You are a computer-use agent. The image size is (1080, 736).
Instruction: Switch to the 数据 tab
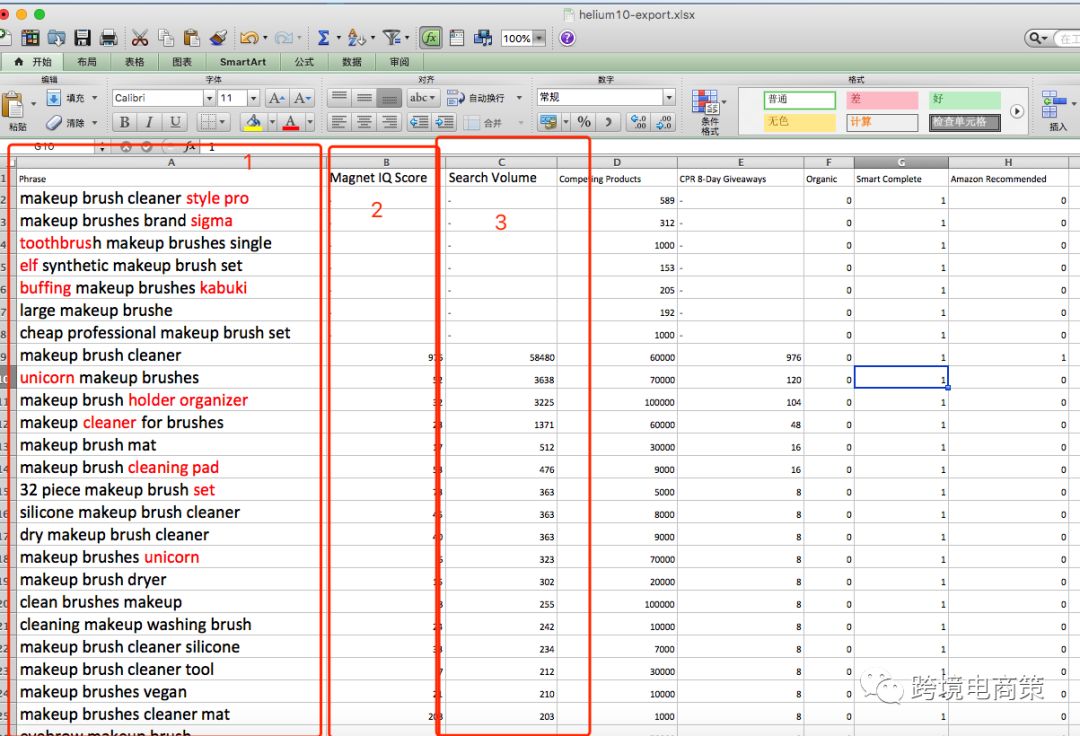point(352,62)
